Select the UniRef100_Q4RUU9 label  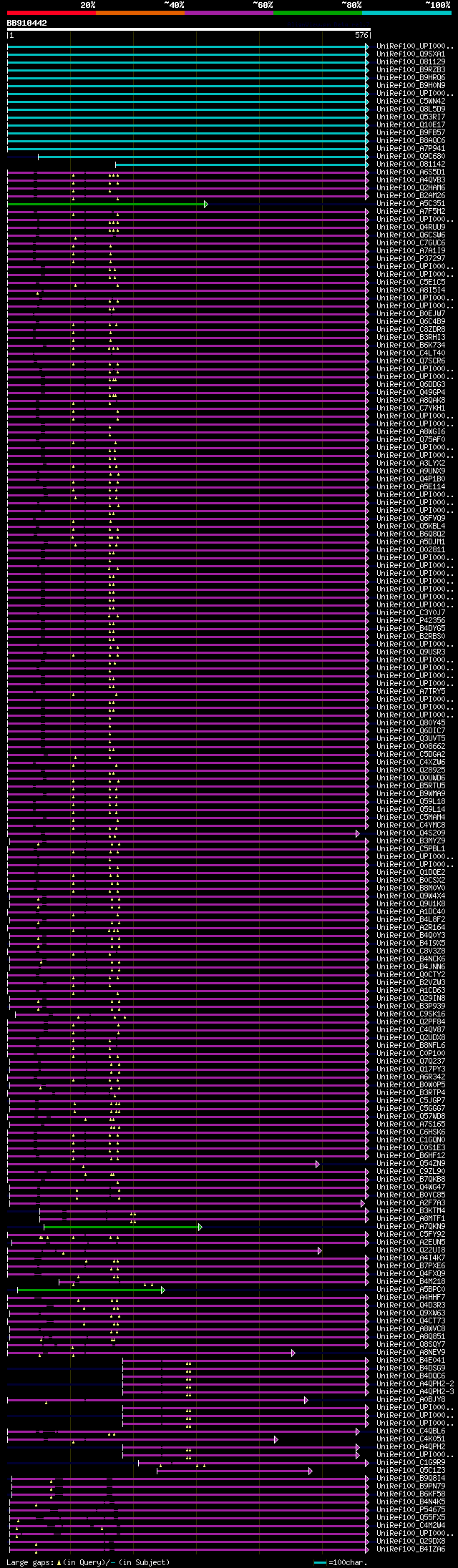(411, 227)
